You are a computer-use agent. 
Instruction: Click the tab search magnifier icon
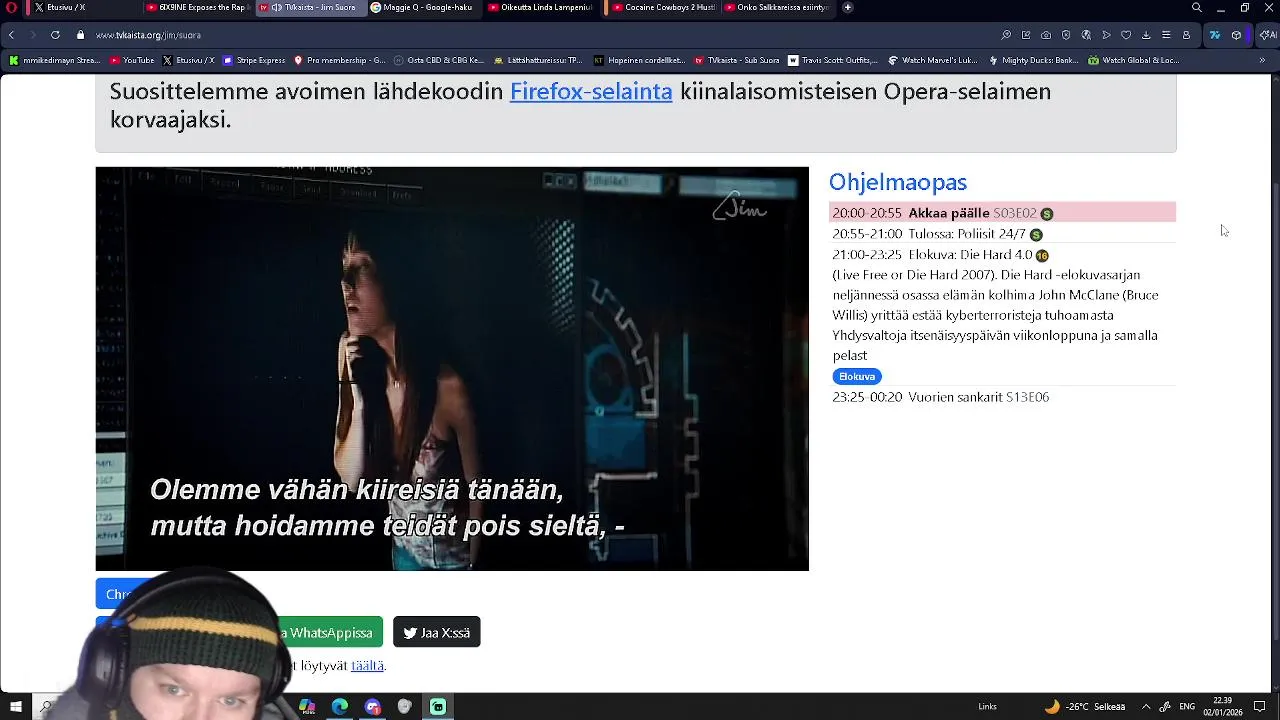click(1196, 7)
